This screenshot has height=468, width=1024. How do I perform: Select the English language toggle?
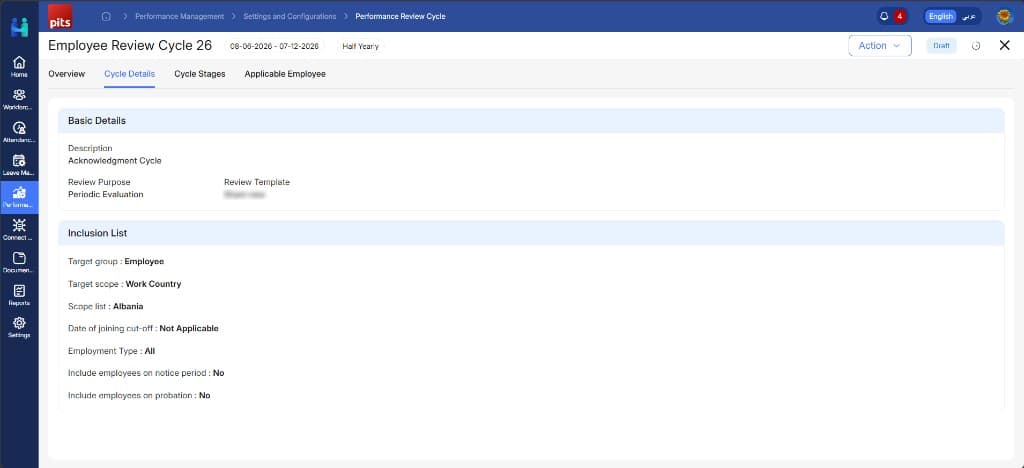[x=941, y=16]
